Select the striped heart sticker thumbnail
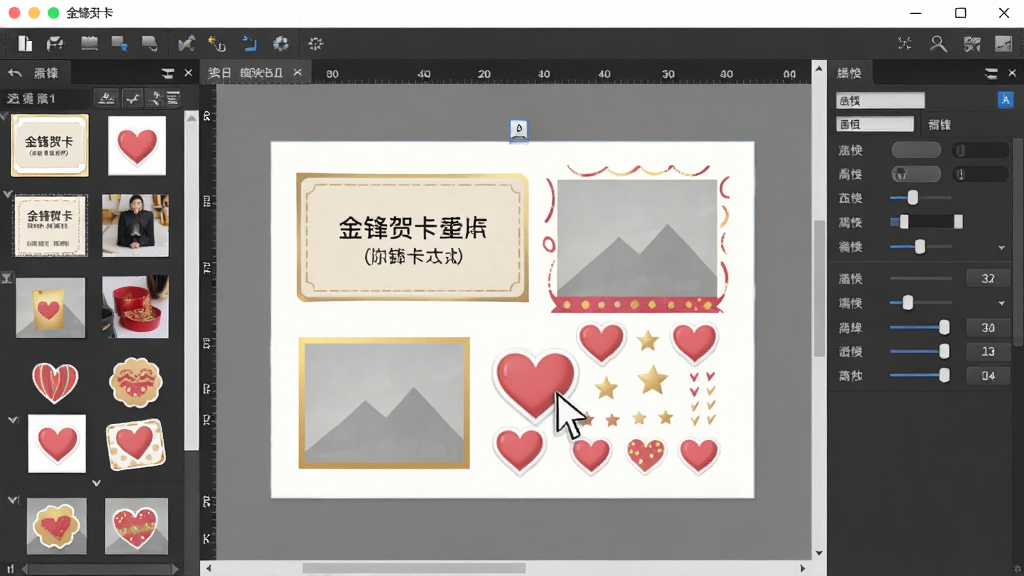 pos(55,382)
